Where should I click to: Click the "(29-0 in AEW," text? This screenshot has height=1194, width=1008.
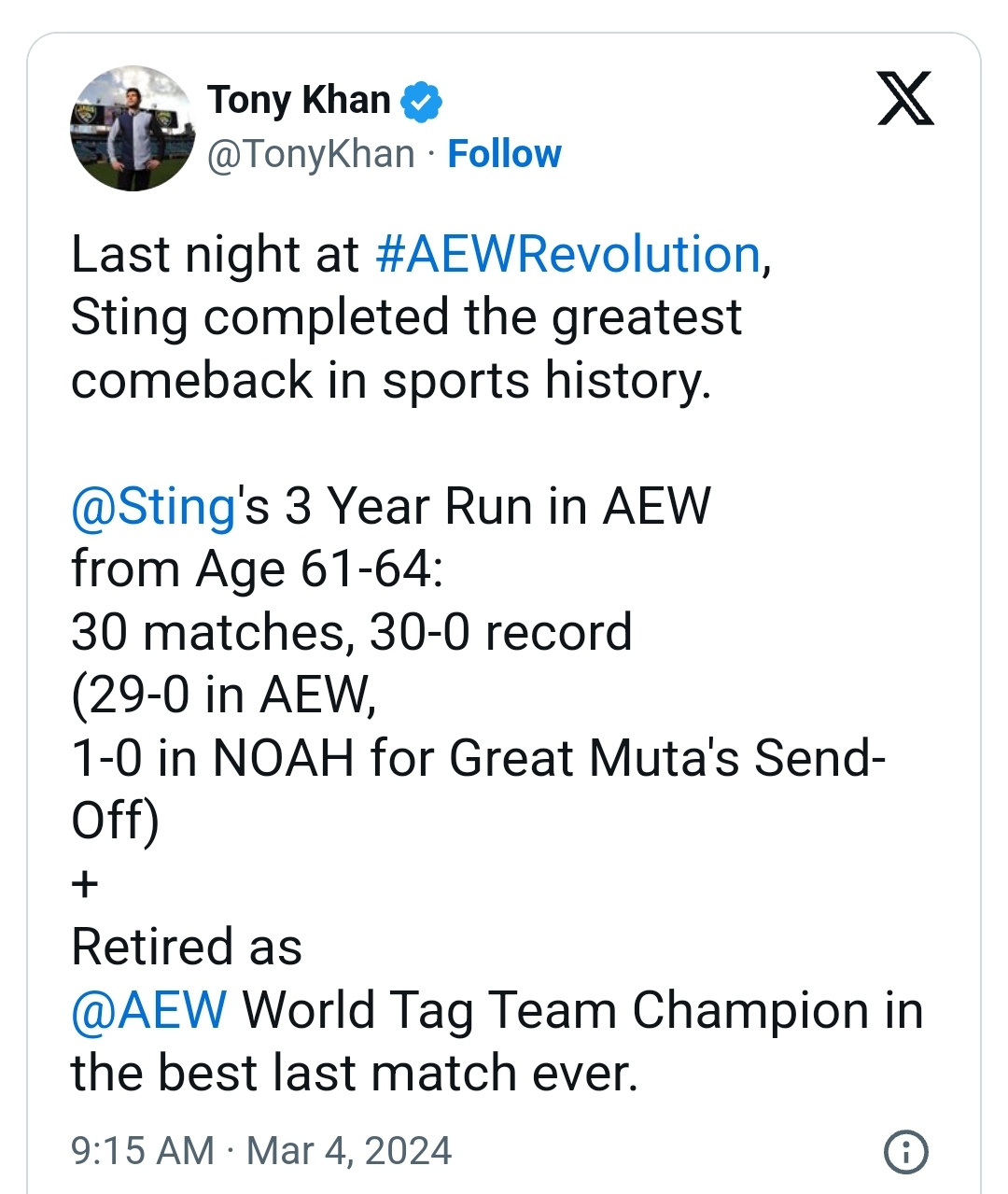(x=224, y=695)
